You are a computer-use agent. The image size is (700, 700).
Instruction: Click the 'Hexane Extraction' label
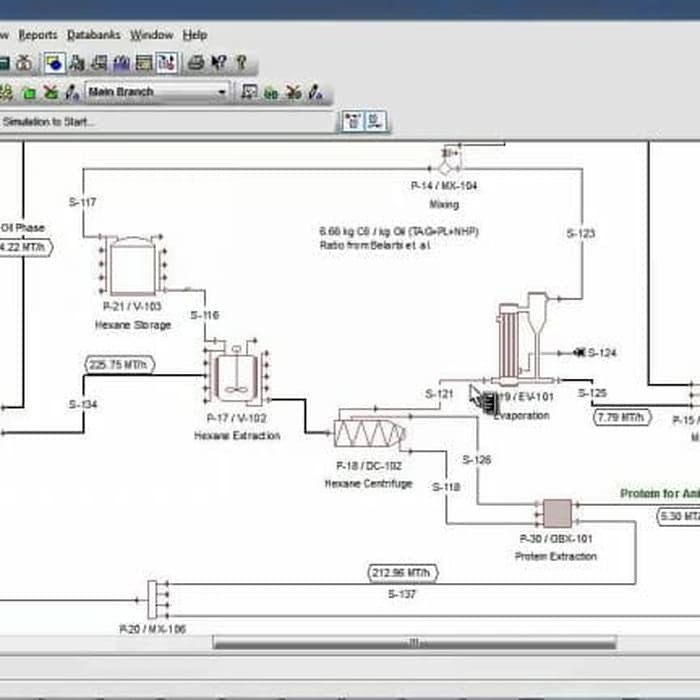point(237,436)
